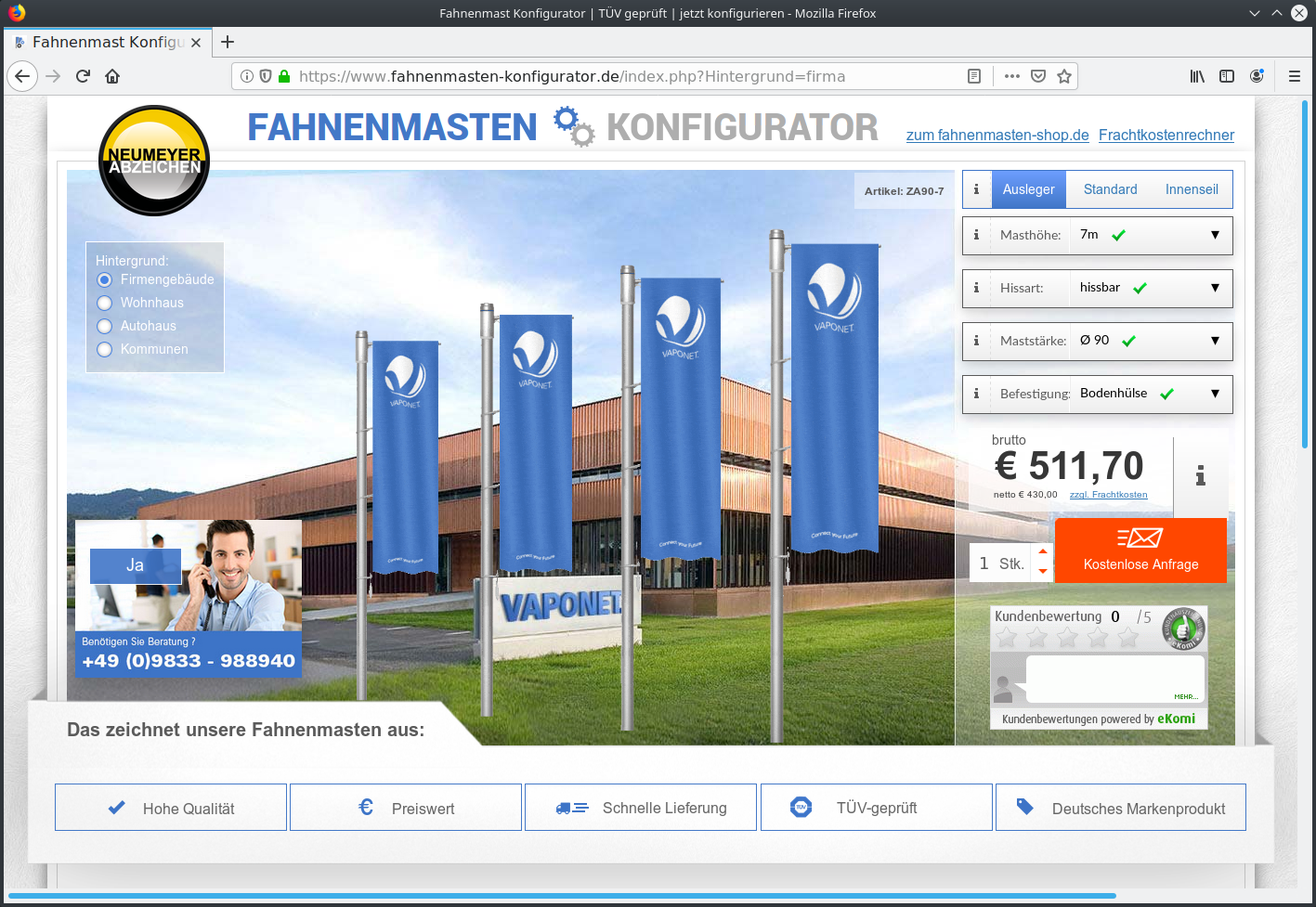Show sidebars icon in toolbar

[1227, 76]
